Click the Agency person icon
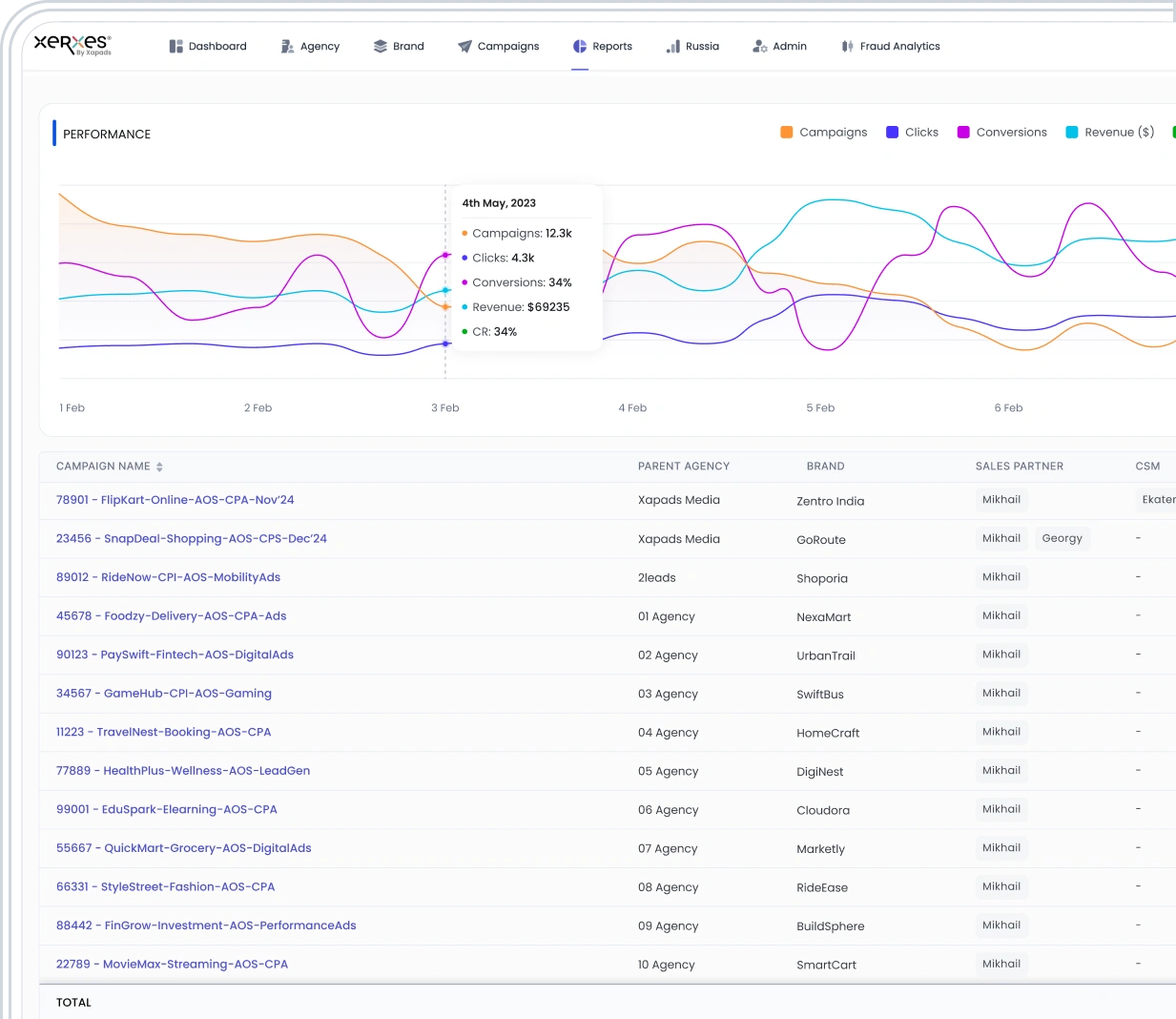This screenshot has width=1176, height=1019. tap(287, 46)
